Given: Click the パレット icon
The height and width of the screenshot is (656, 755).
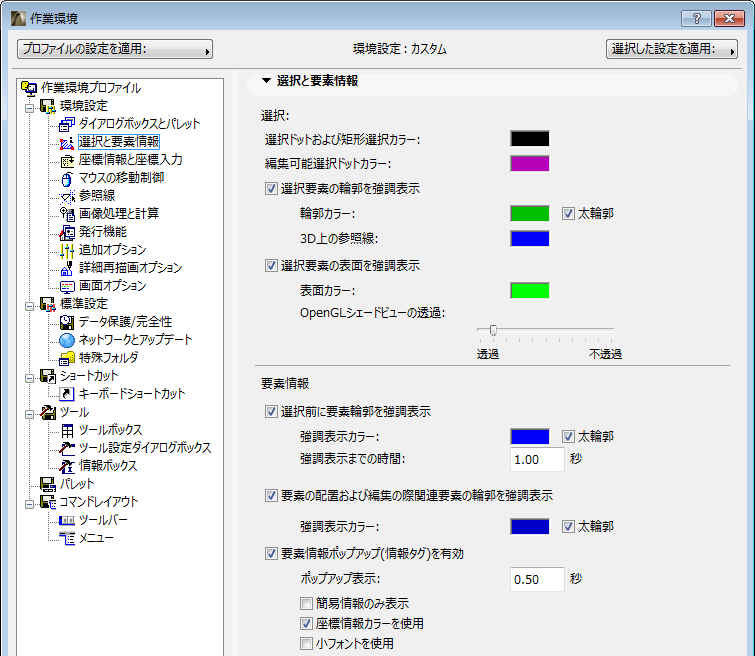Looking at the screenshot, I should point(47,484).
